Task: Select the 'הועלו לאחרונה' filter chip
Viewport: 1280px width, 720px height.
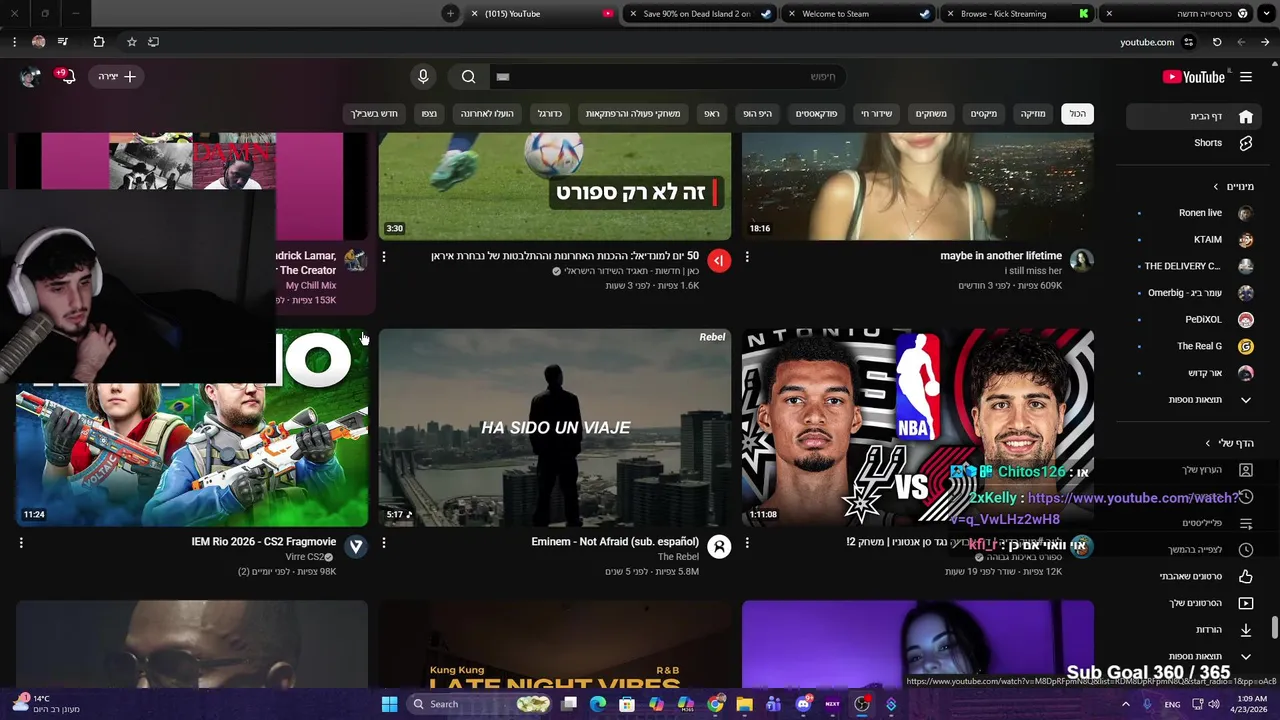Action: click(x=487, y=114)
